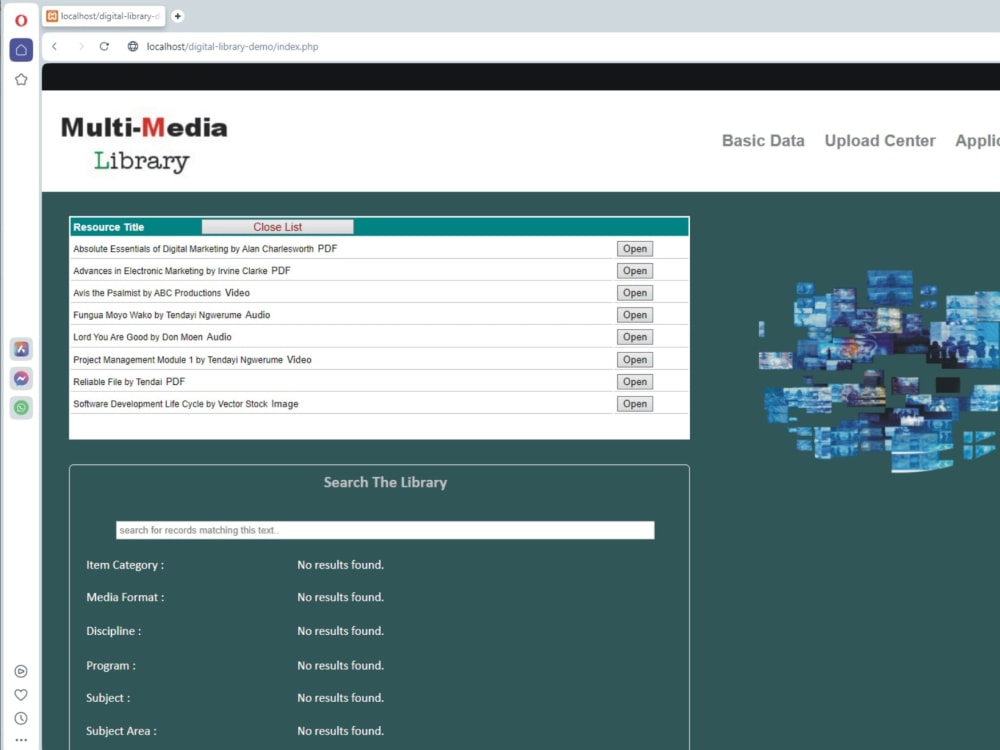The image size is (1000, 750).
Task: Reload the page with refresh icon
Action: point(104,46)
